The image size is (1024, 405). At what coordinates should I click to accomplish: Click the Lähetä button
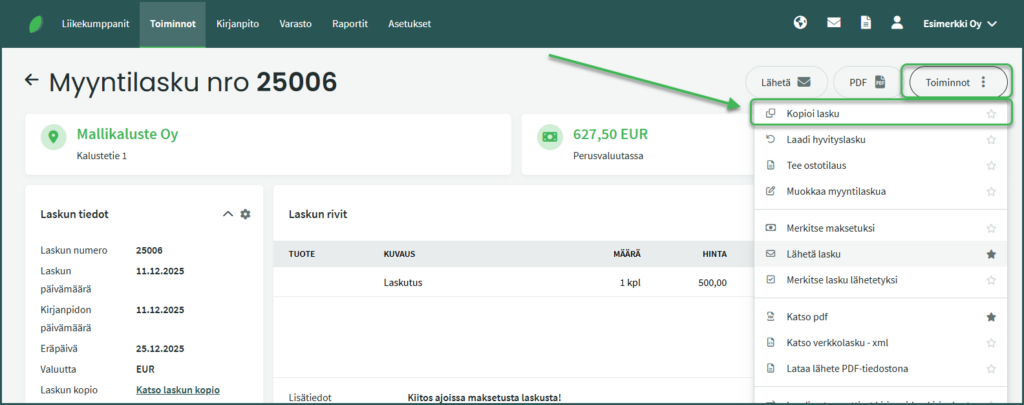point(784,83)
